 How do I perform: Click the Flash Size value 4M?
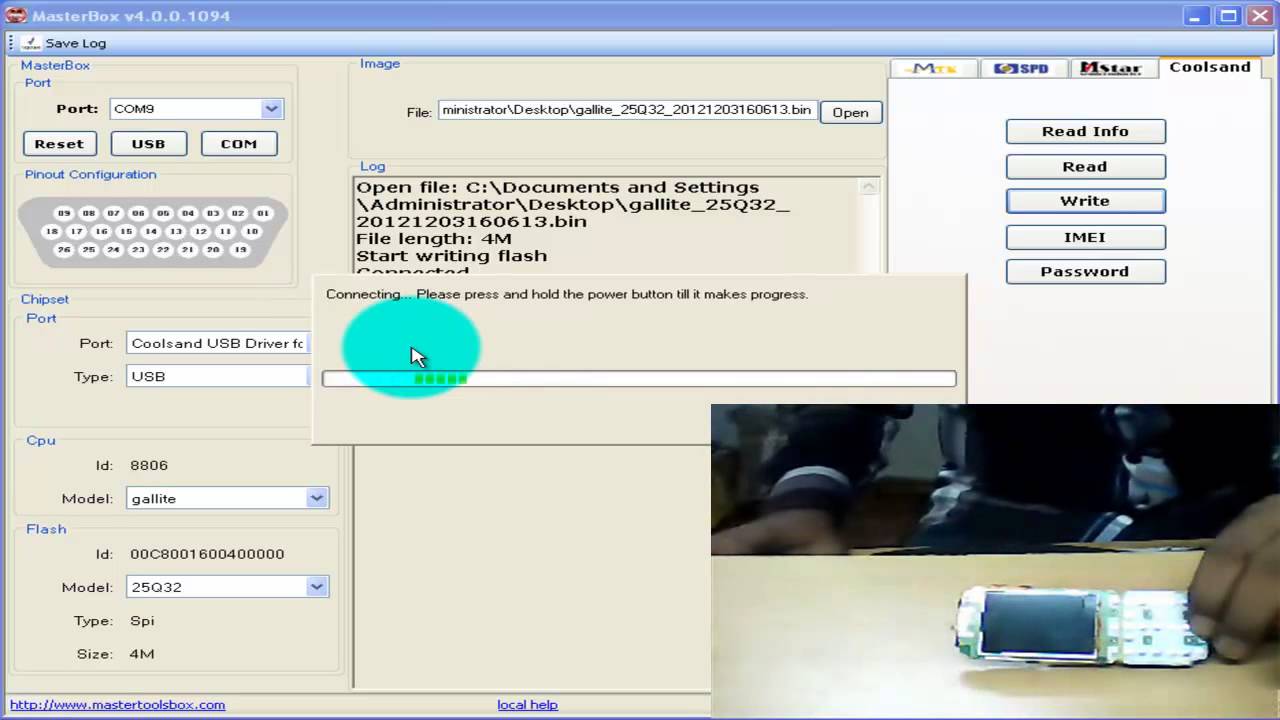point(142,654)
